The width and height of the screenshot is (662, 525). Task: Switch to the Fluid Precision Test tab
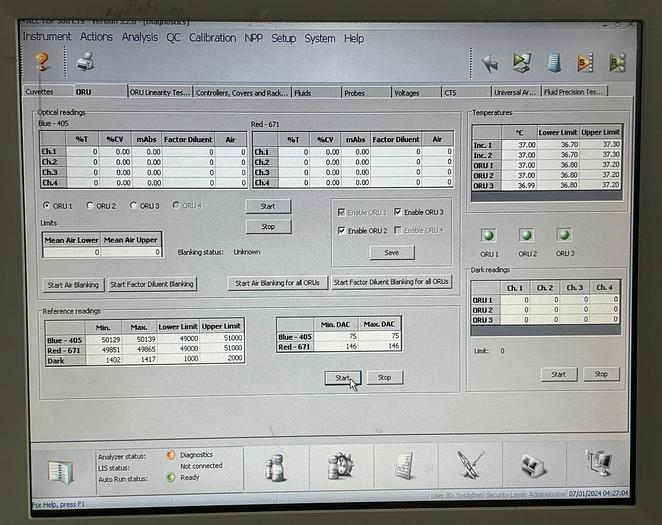(574, 91)
